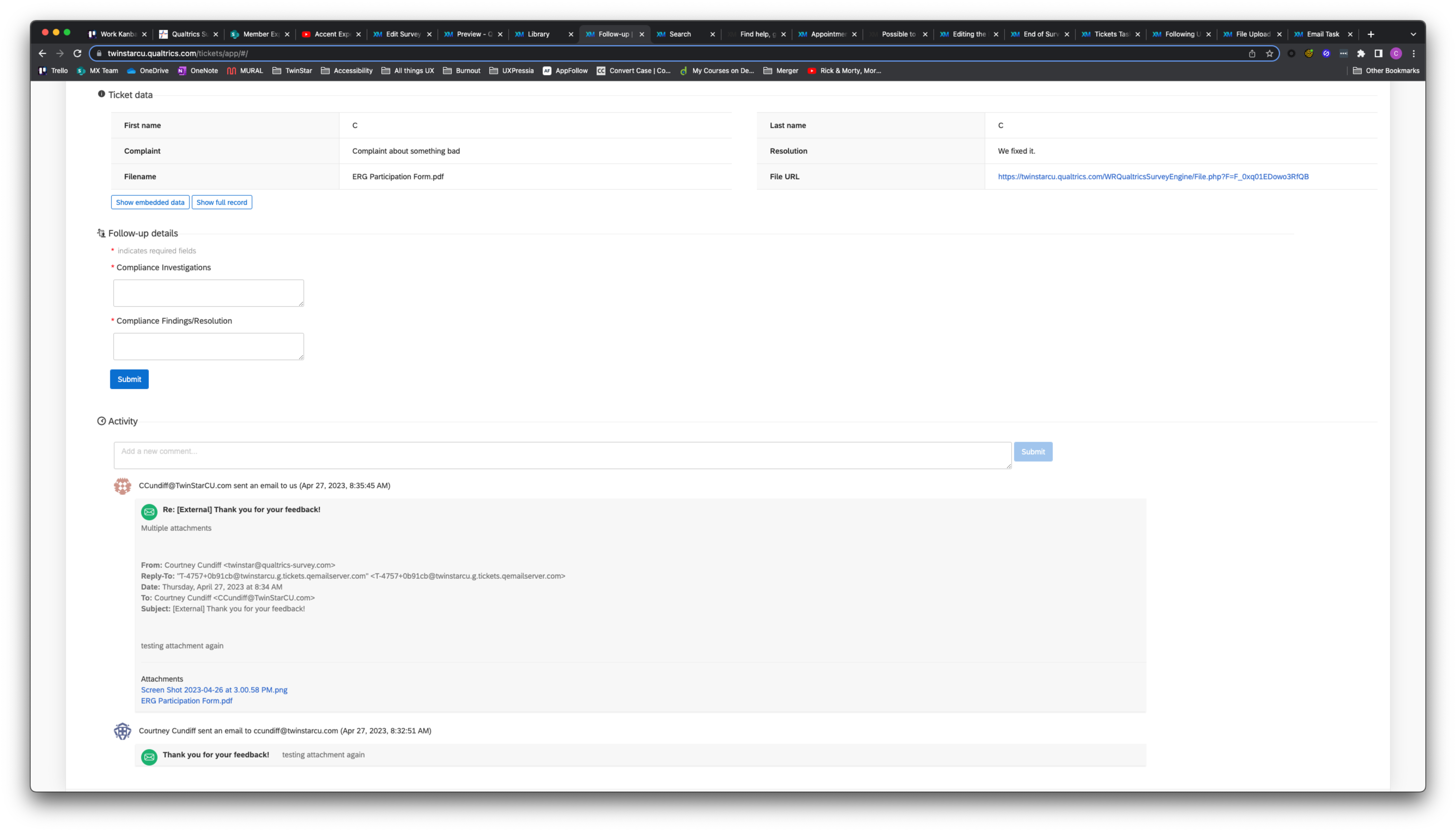Toggle the browser side panel icon

[x=1378, y=53]
